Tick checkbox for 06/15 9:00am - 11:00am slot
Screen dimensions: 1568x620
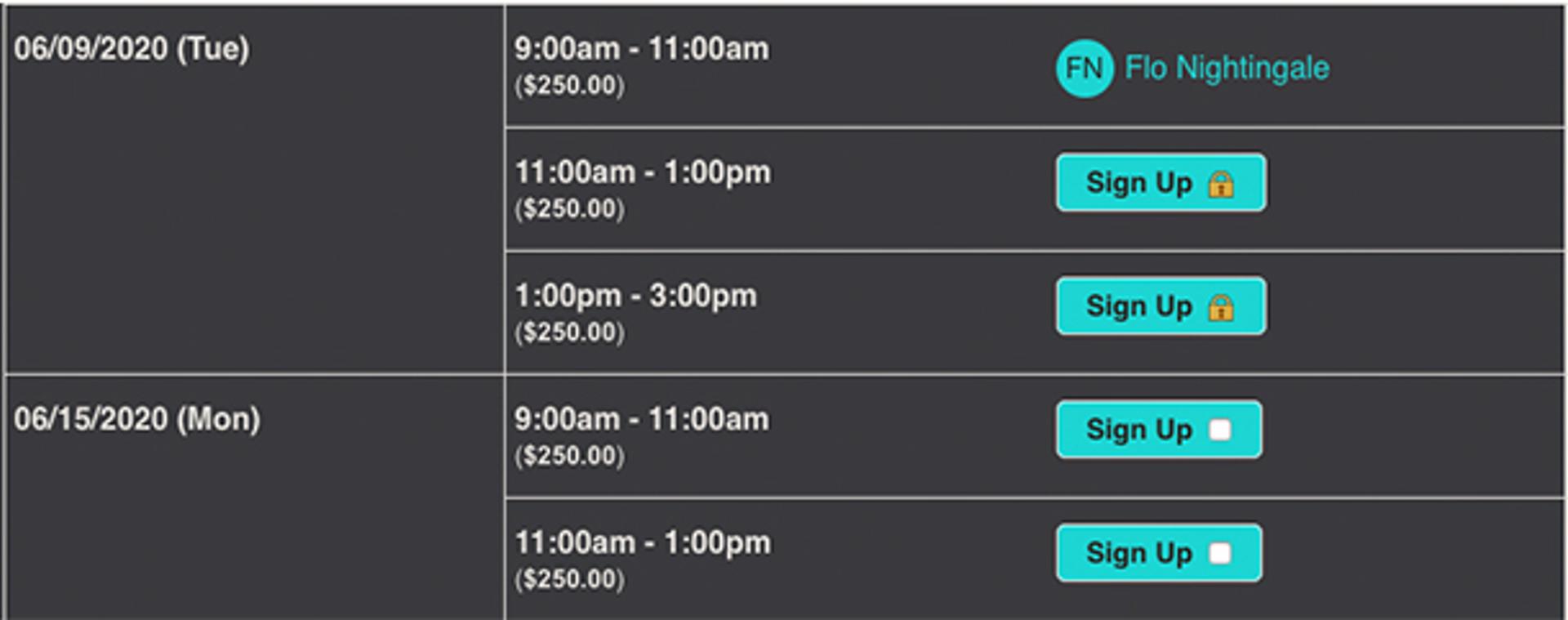coord(1220,430)
